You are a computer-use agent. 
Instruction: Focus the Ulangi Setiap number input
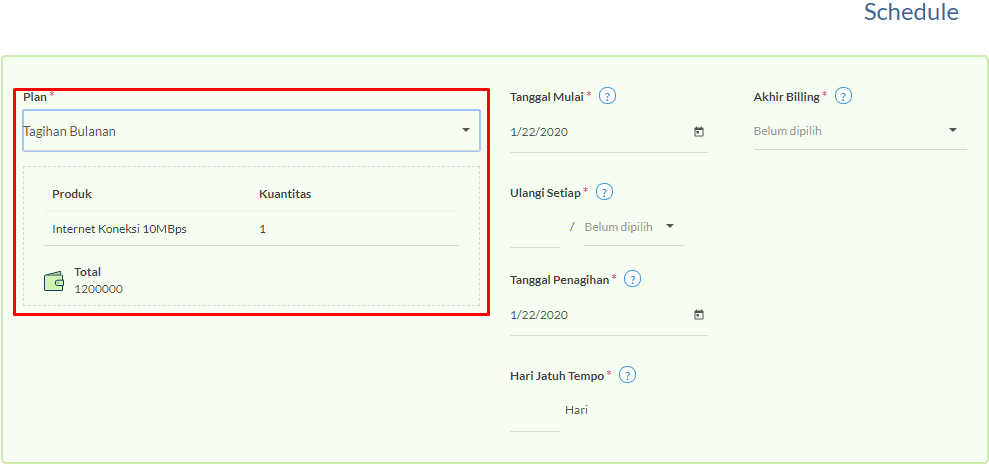coord(534,228)
